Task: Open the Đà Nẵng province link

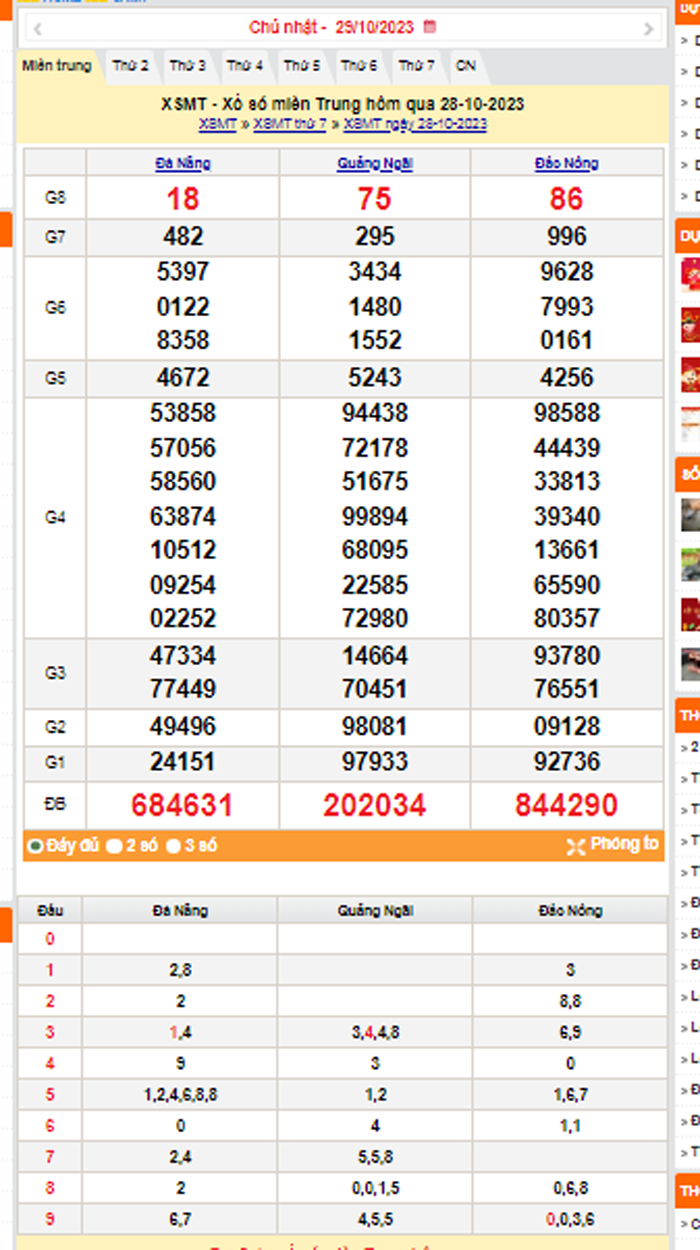Action: (183, 163)
